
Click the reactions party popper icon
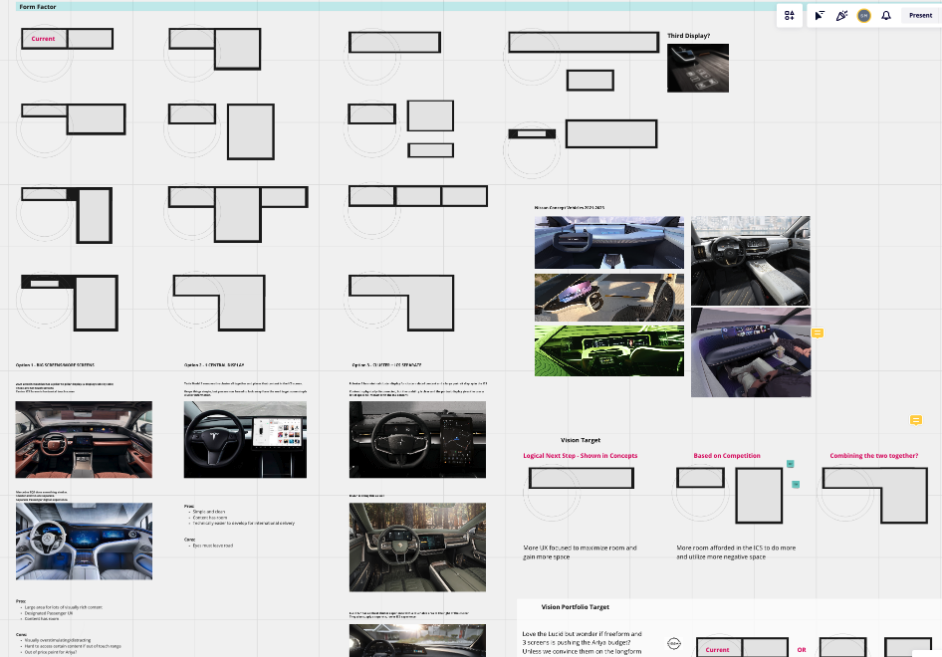coord(841,16)
